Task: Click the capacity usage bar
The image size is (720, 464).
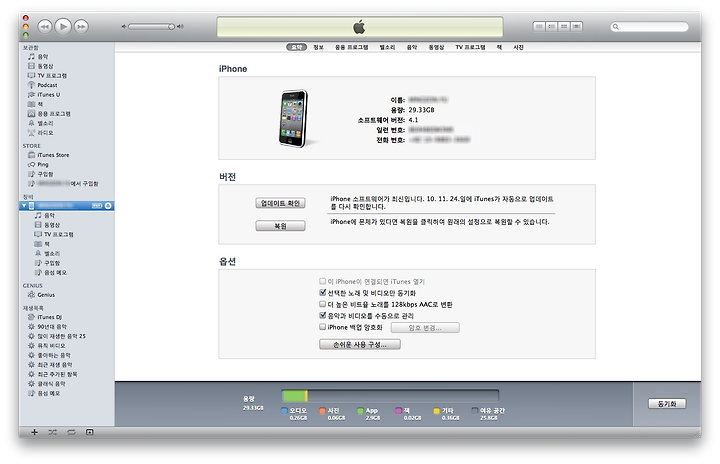Action: (390, 396)
